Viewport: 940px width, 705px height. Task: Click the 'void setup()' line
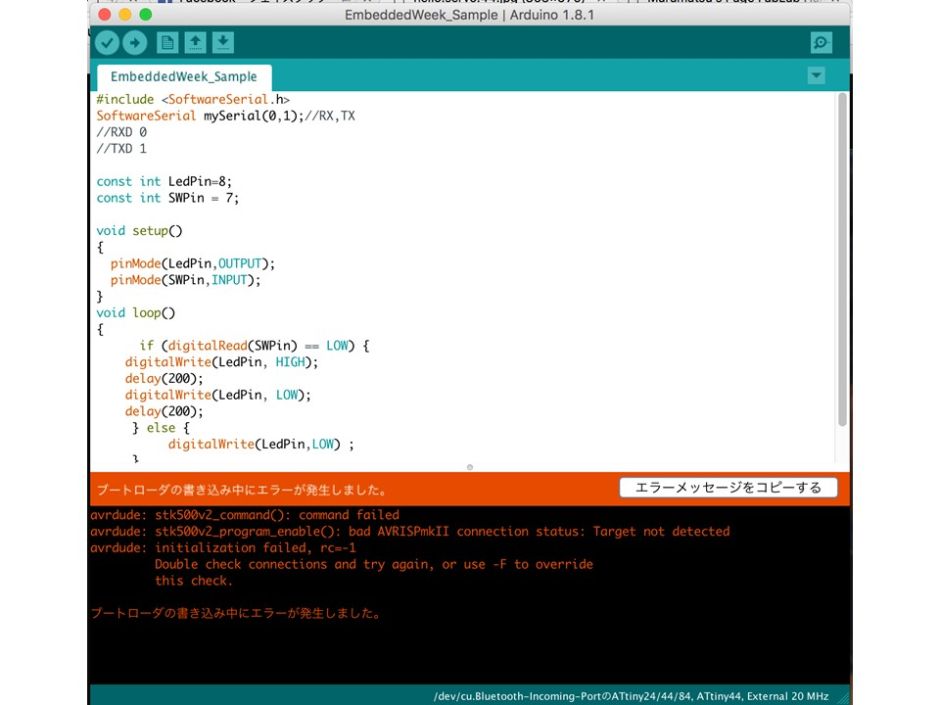pyautogui.click(x=139, y=231)
